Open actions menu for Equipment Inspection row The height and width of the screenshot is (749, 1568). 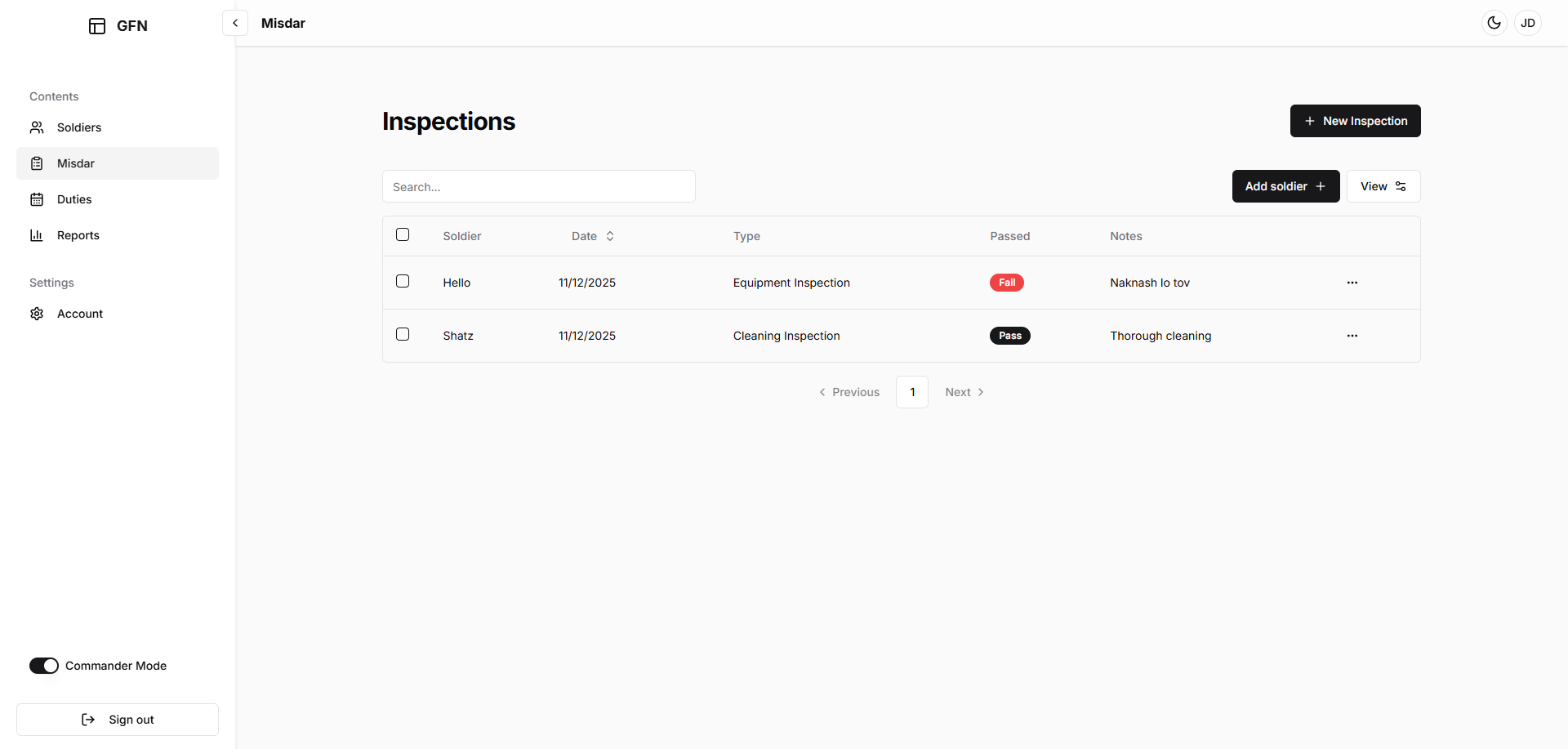coord(1352,283)
